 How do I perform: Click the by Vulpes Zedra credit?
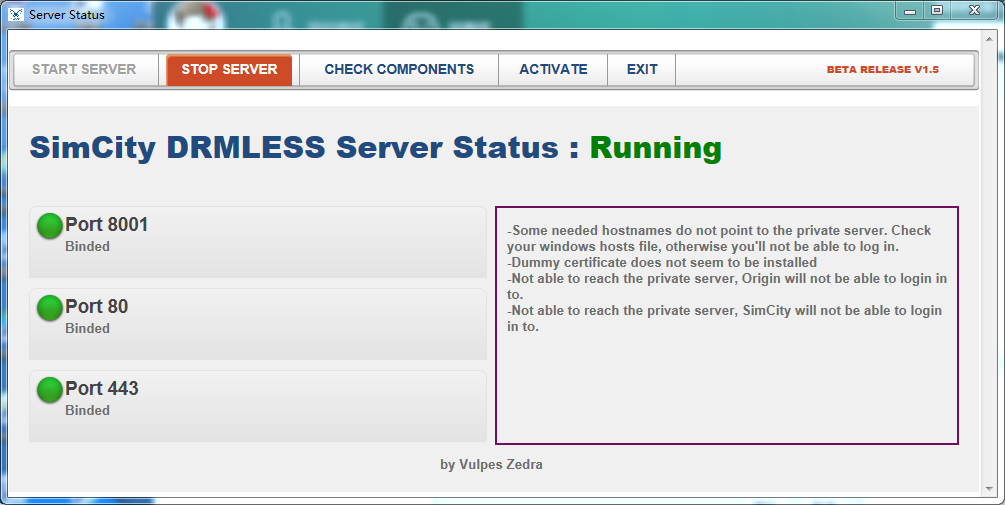[491, 465]
